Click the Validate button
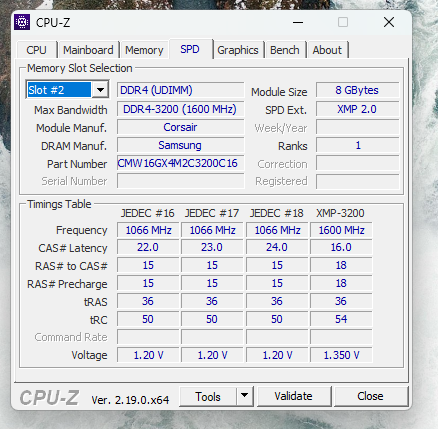 [293, 396]
